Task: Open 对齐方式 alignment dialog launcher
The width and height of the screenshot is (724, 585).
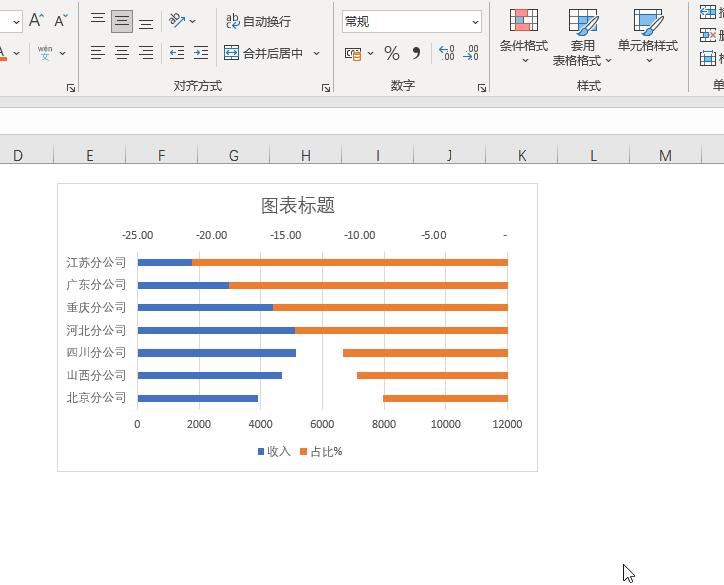Action: coord(326,88)
